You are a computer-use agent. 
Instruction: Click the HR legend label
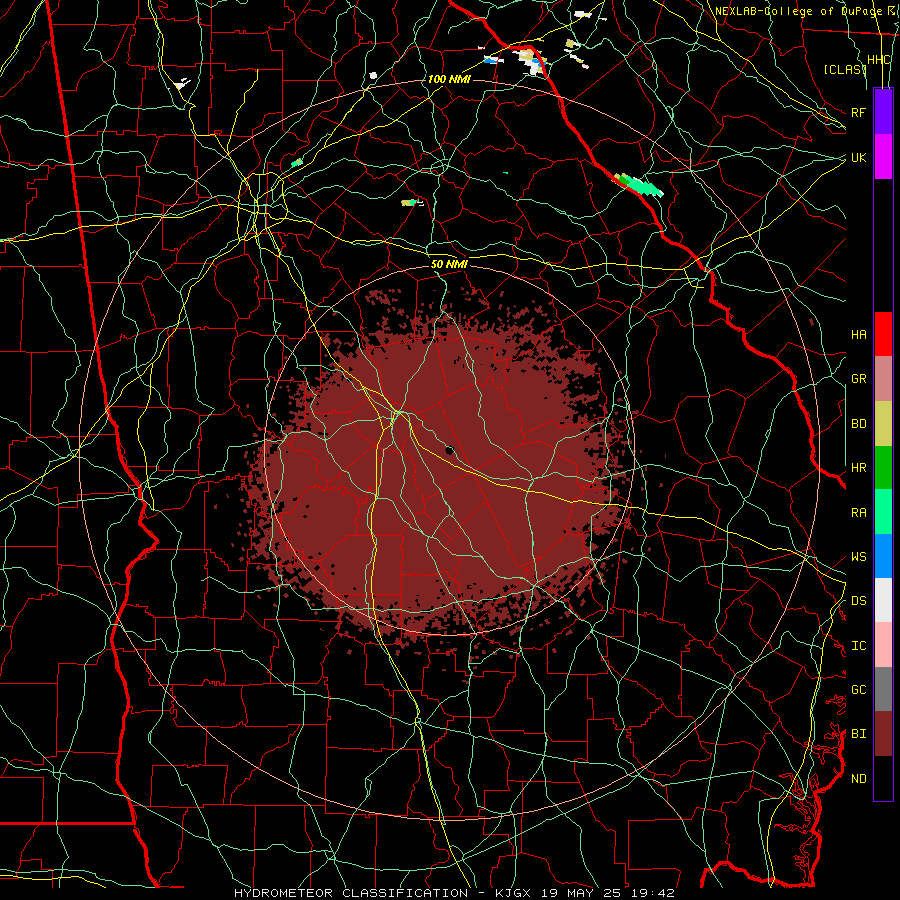pyautogui.click(x=859, y=468)
